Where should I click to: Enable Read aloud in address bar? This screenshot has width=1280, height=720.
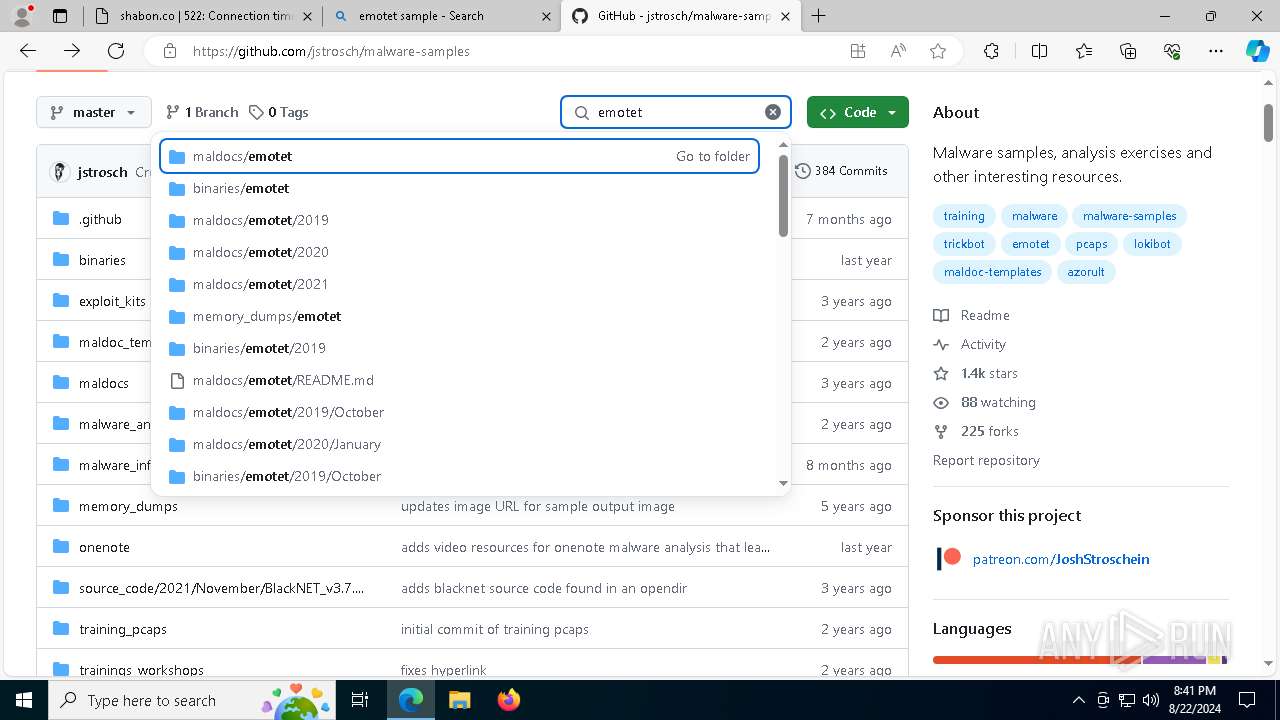(x=898, y=51)
